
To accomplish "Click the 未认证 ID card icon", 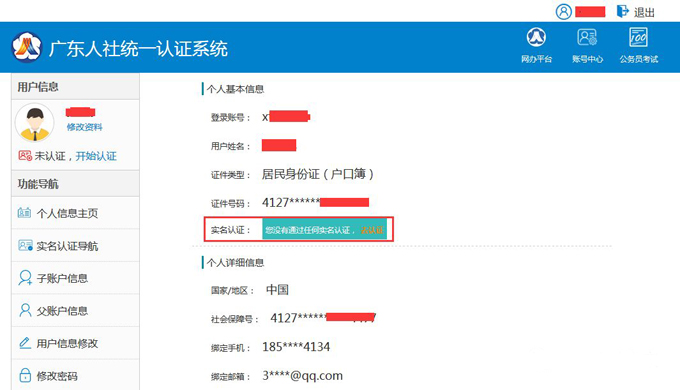I will (25, 155).
